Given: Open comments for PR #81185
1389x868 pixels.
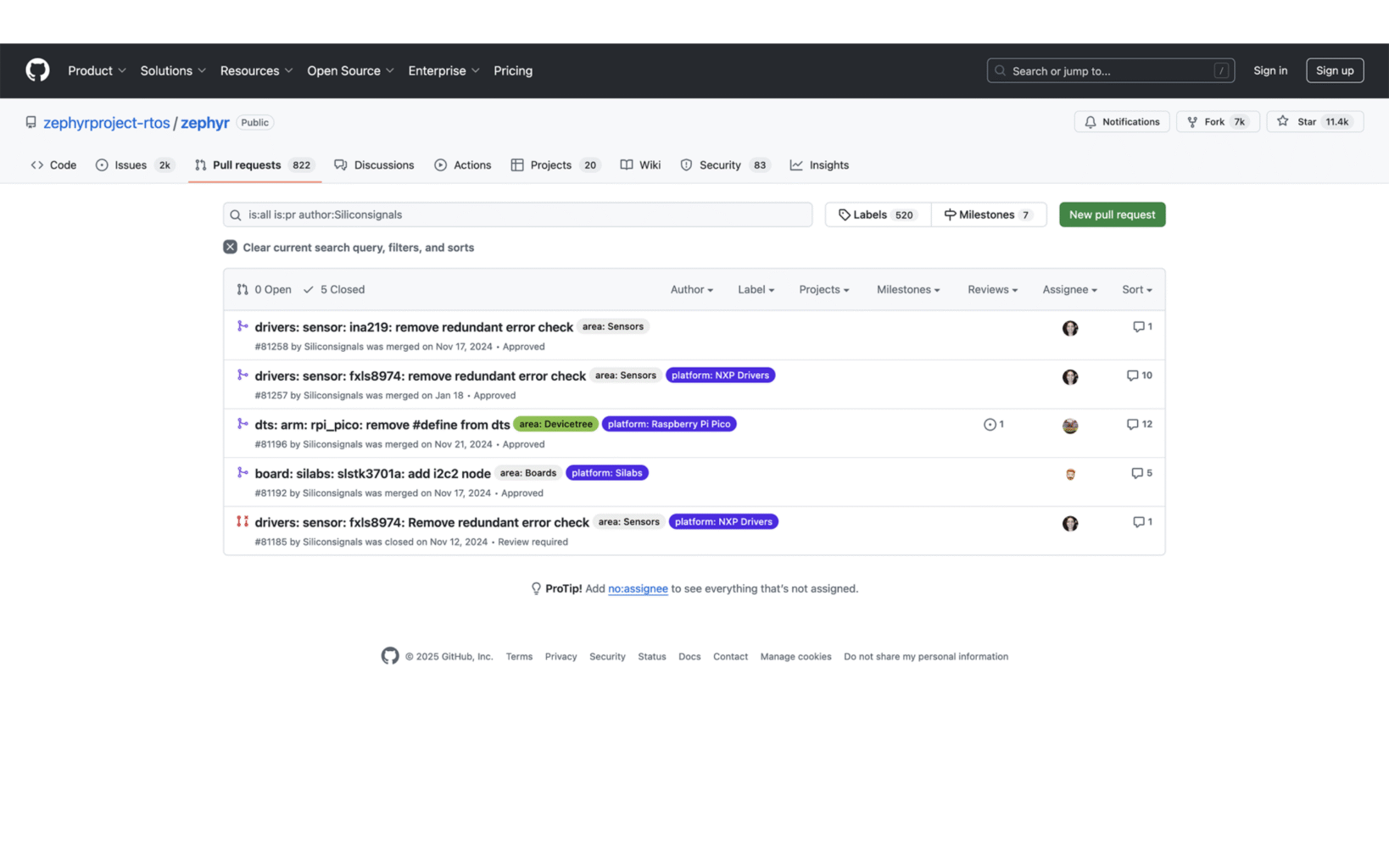Looking at the screenshot, I should [1142, 522].
